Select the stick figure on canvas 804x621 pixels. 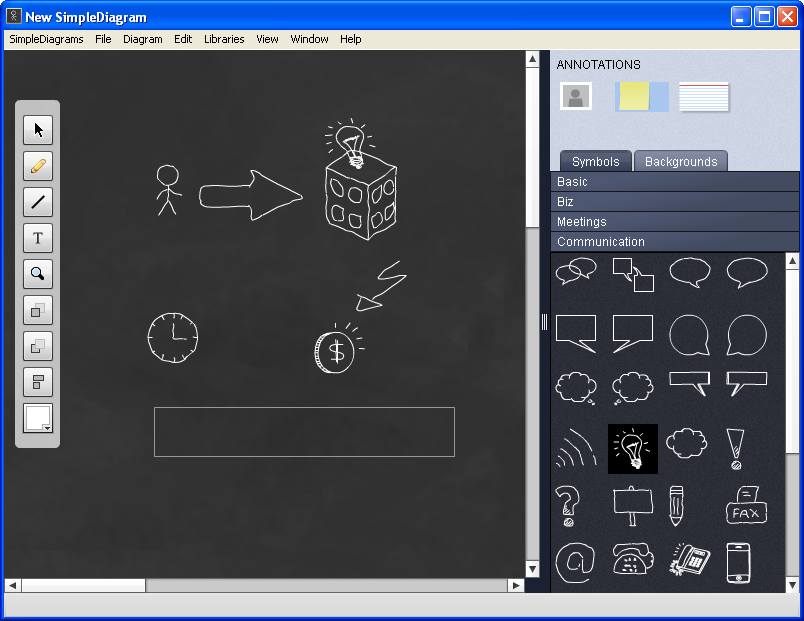pos(169,190)
